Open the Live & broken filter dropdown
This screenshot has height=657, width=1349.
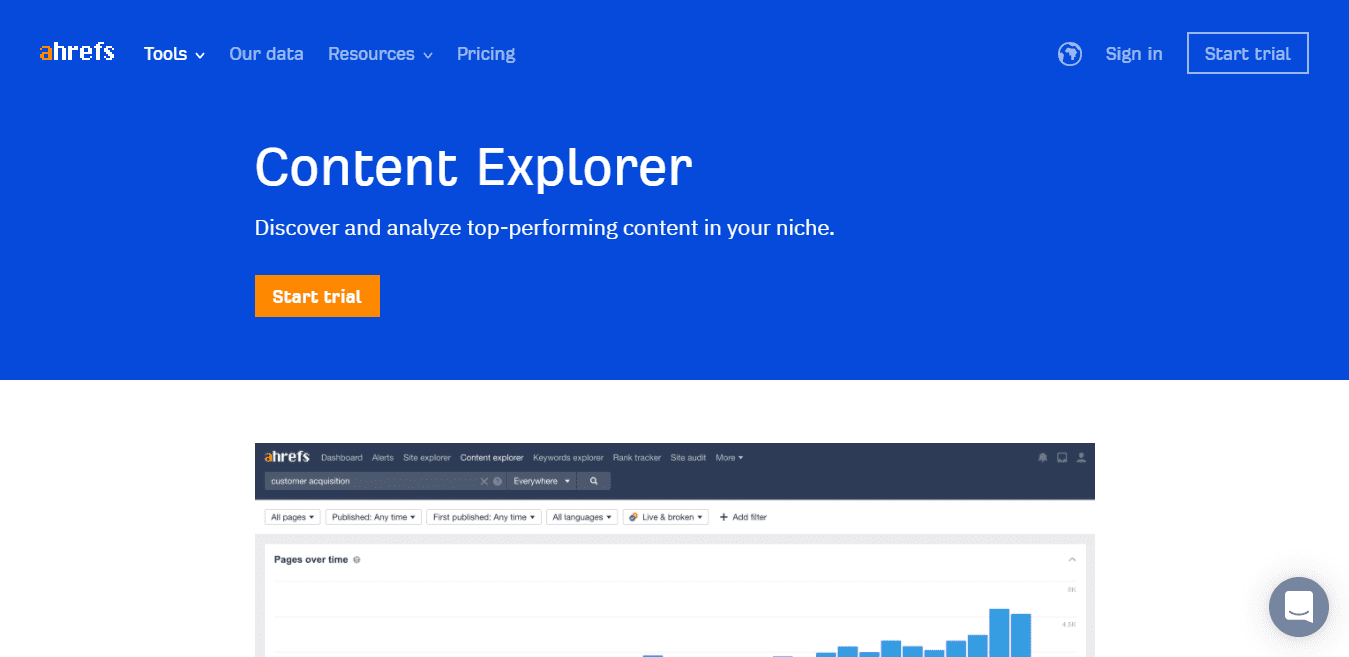click(x=666, y=517)
